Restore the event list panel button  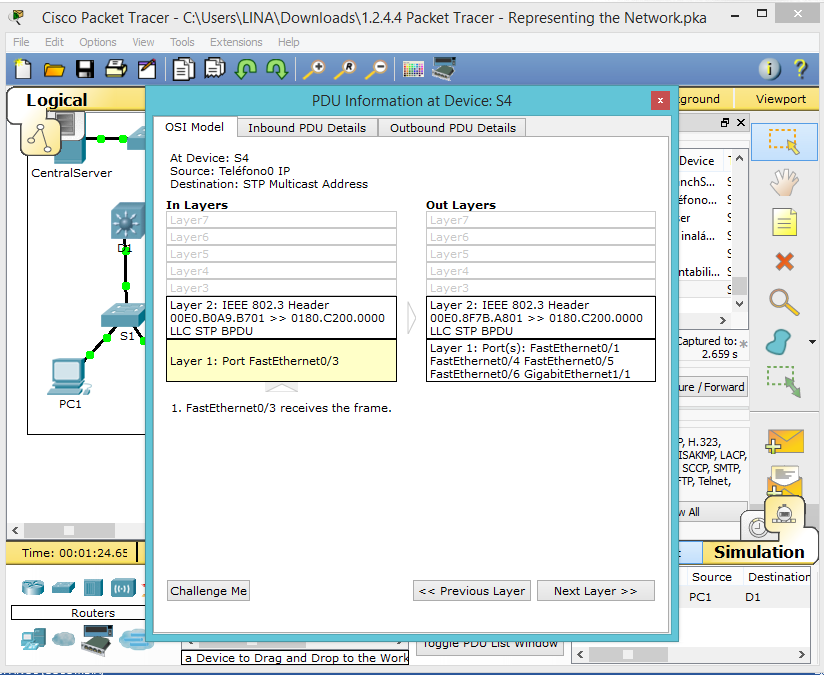point(725,122)
